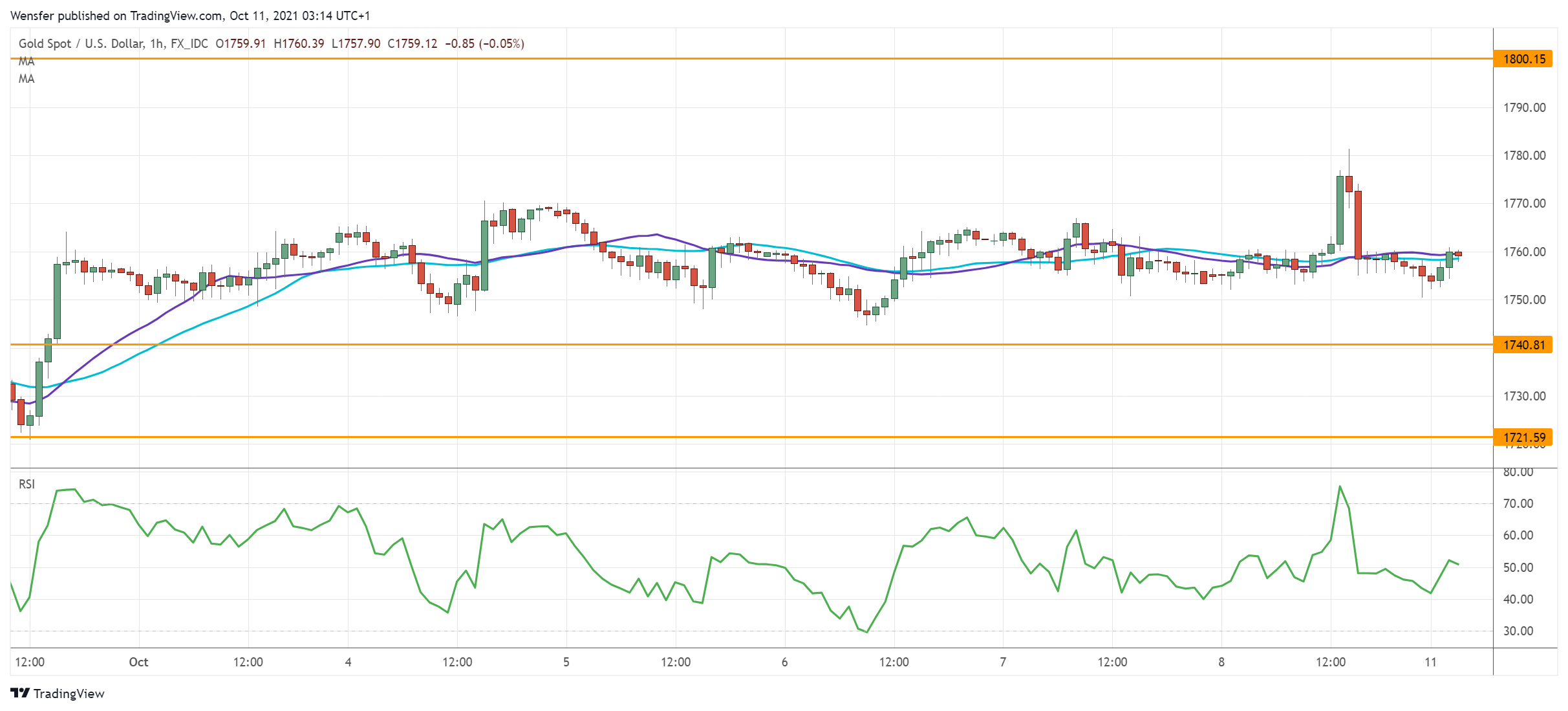Click the Oct date label on time axis

(x=138, y=662)
